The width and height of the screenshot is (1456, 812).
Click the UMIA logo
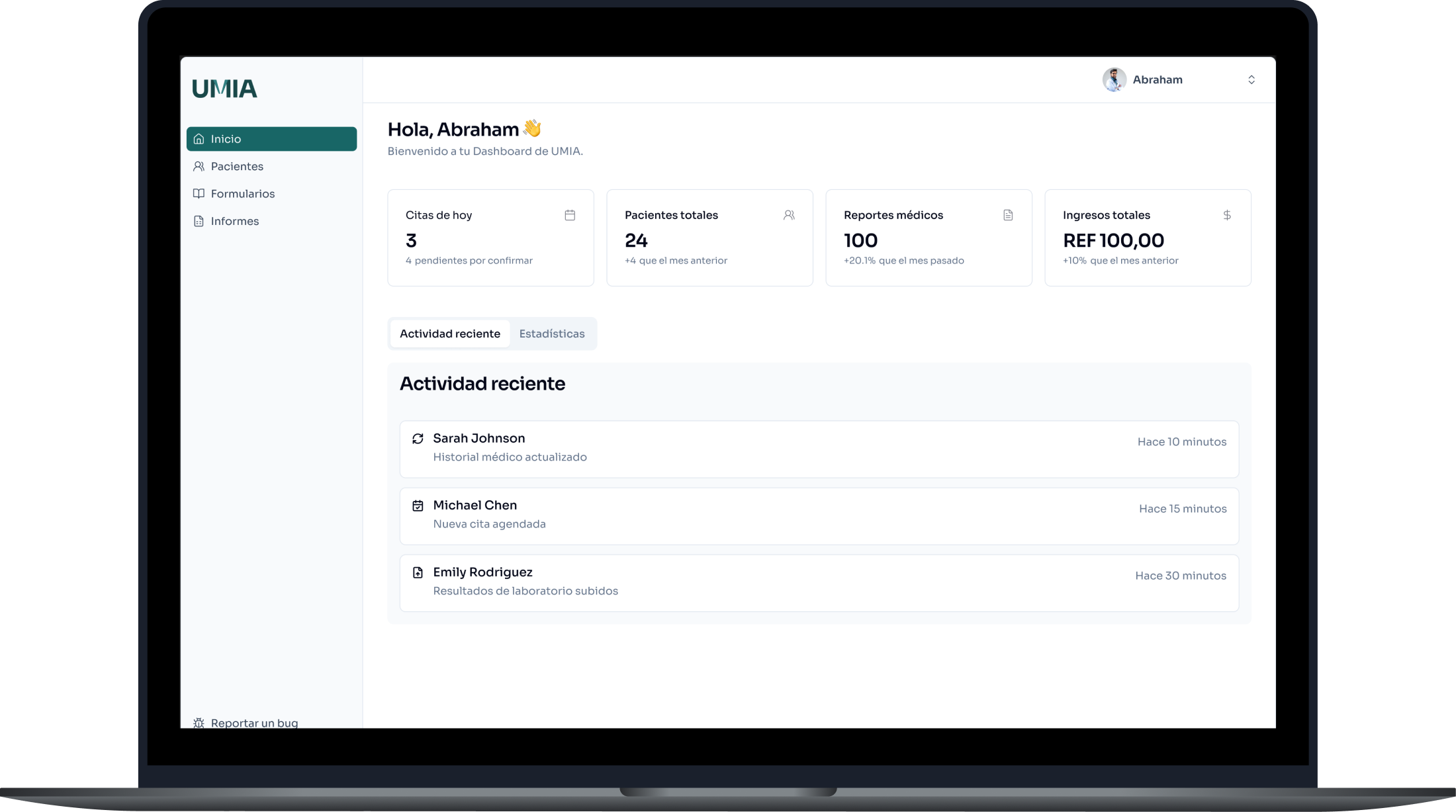click(224, 89)
